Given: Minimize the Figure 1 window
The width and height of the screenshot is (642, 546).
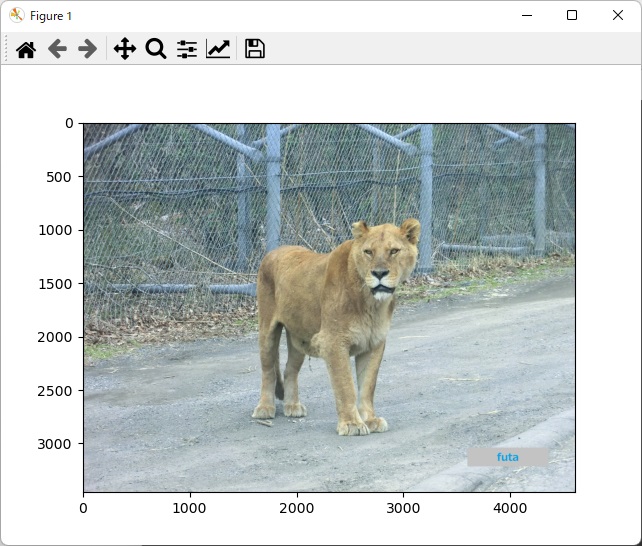Looking at the screenshot, I should click(526, 16).
